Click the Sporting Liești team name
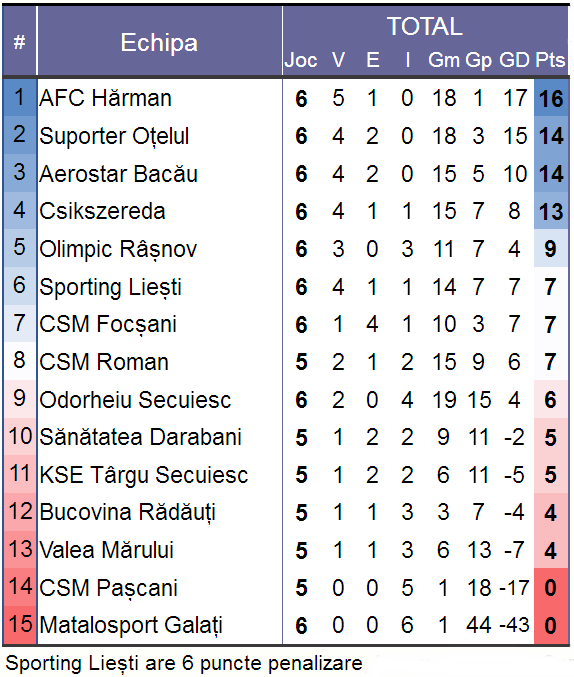Viewport: 574px width, 677px height. click(110, 287)
